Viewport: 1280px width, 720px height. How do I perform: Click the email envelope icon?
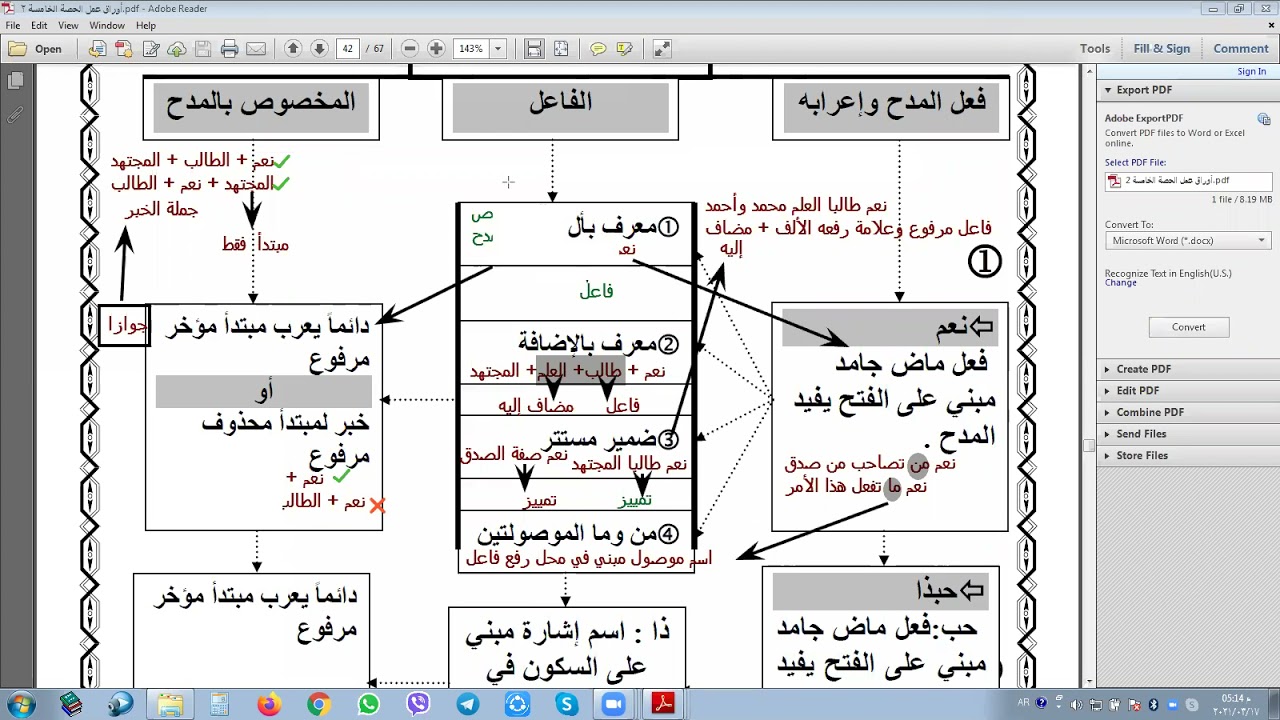coord(256,48)
